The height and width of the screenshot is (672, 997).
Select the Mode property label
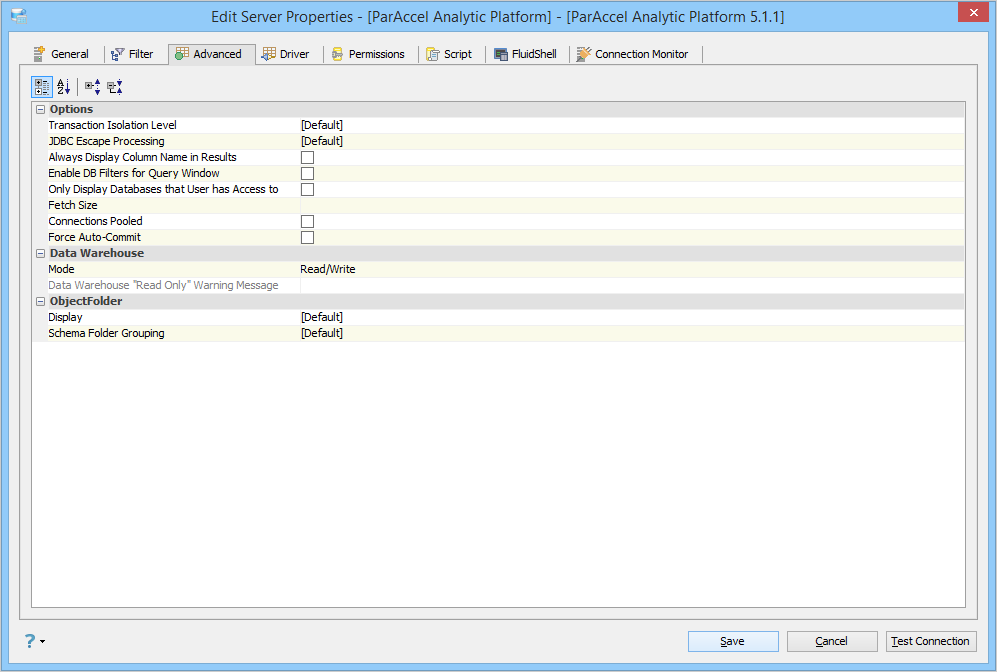coord(61,269)
